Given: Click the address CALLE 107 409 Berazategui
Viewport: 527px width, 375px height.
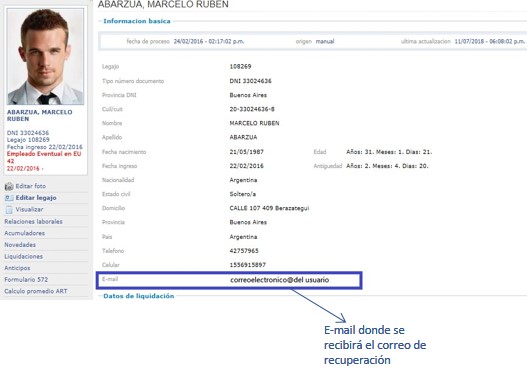Looking at the screenshot, I should tap(269, 208).
